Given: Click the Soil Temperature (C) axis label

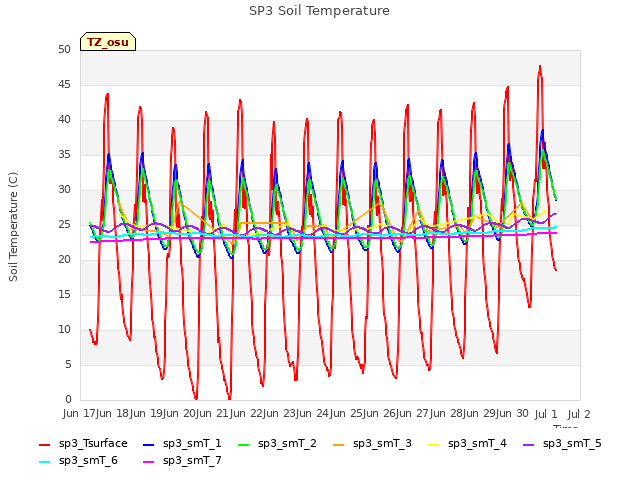Looking at the screenshot, I should (x=13, y=227).
